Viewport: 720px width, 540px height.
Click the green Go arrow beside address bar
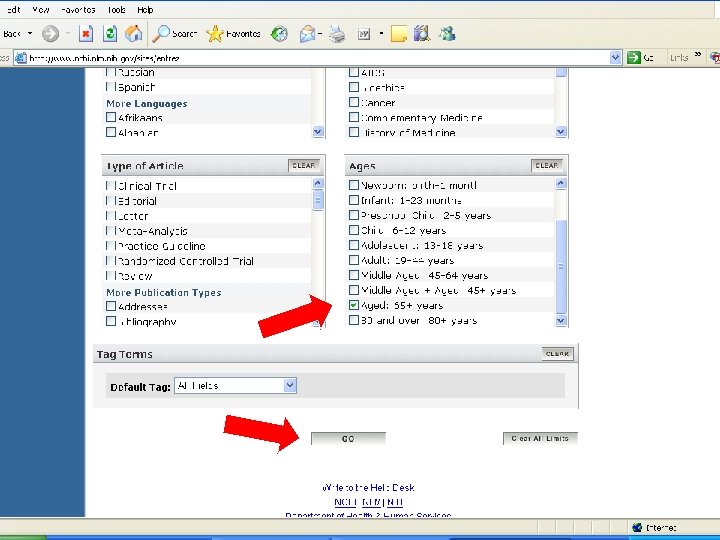[634, 57]
